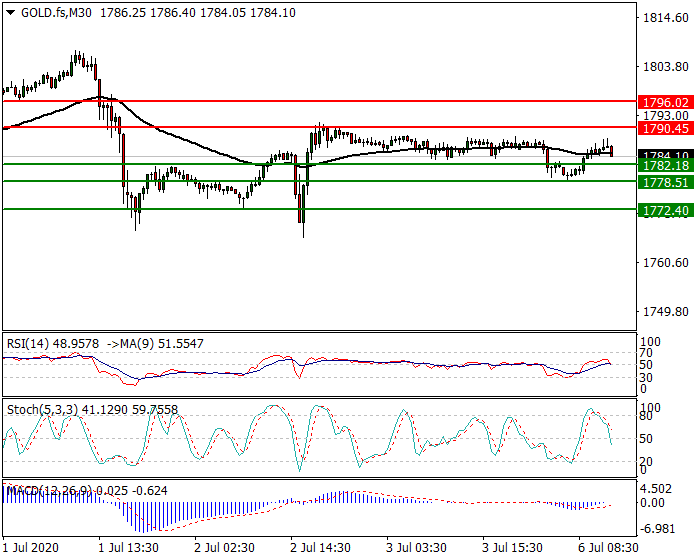
Task: Select the 4.502 MACD scale value
Action: tap(656, 489)
